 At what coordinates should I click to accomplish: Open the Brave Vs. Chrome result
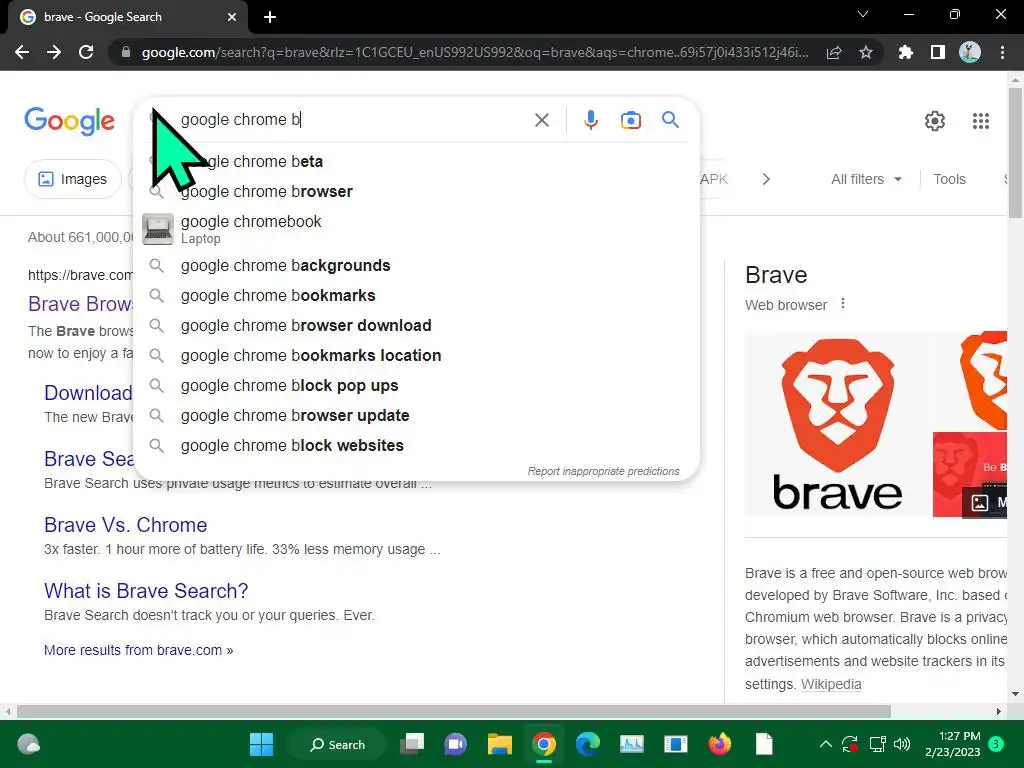tap(125, 525)
